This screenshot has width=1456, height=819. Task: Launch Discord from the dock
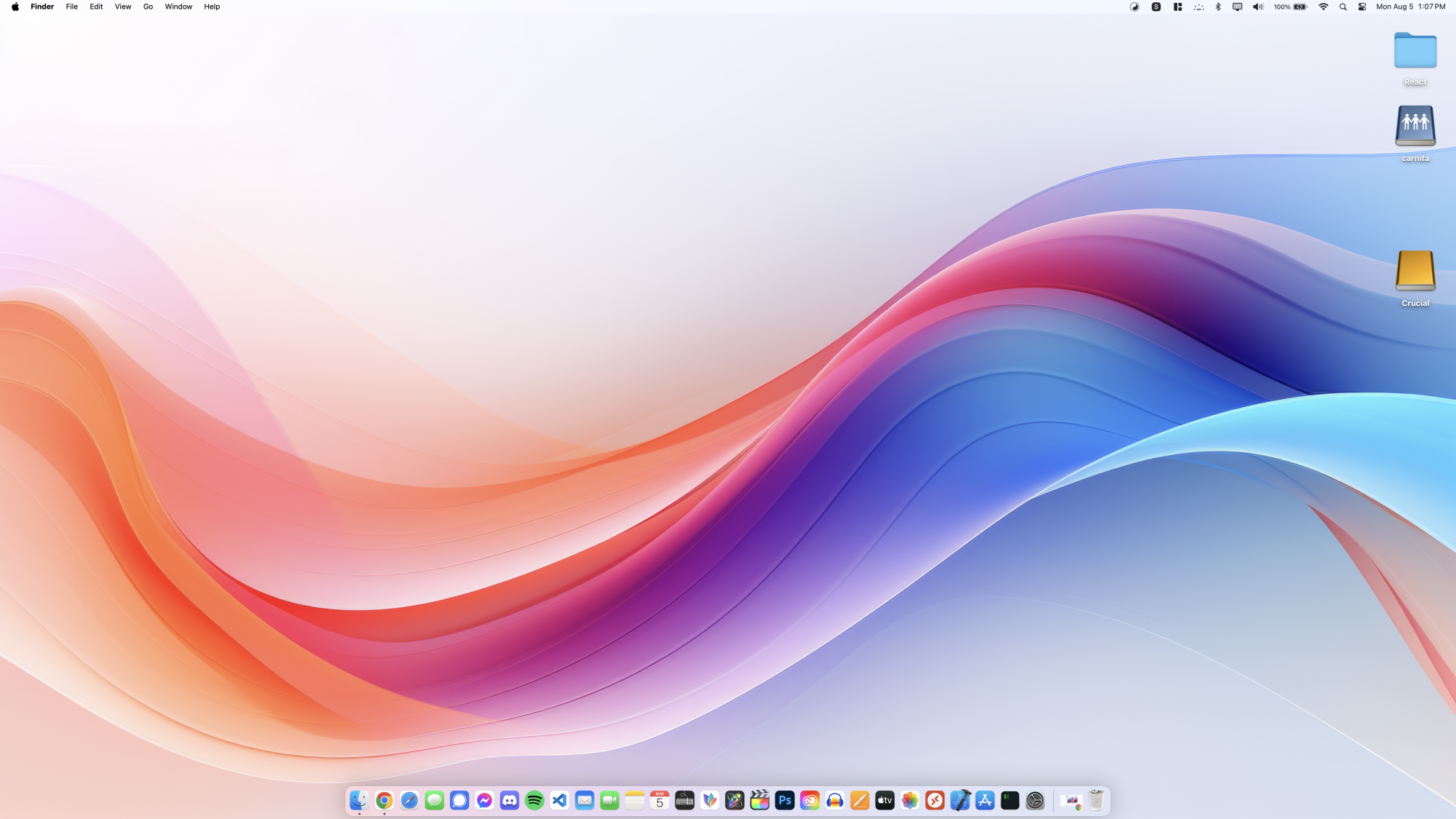point(510,801)
